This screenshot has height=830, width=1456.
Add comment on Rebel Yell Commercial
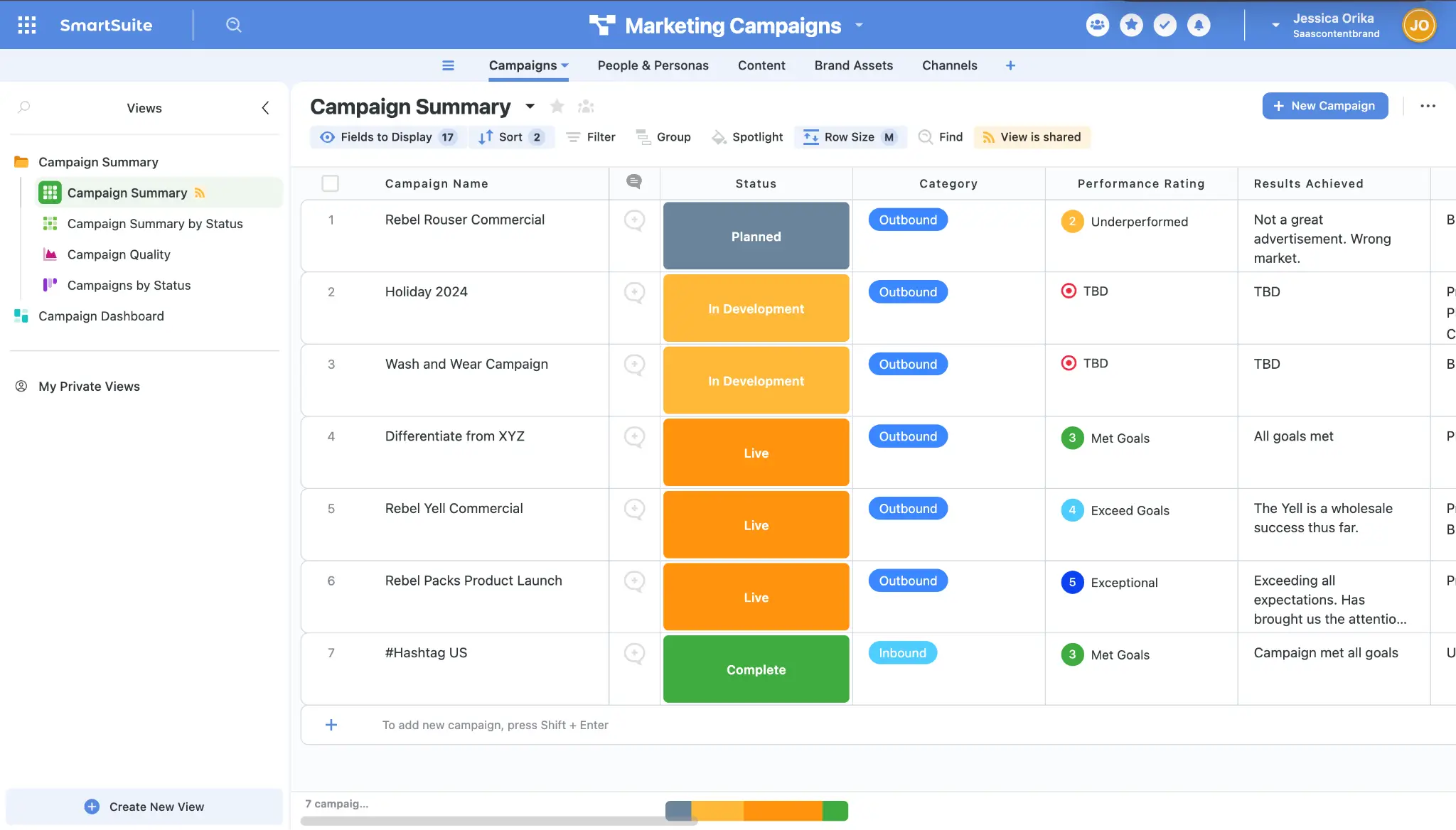634,510
